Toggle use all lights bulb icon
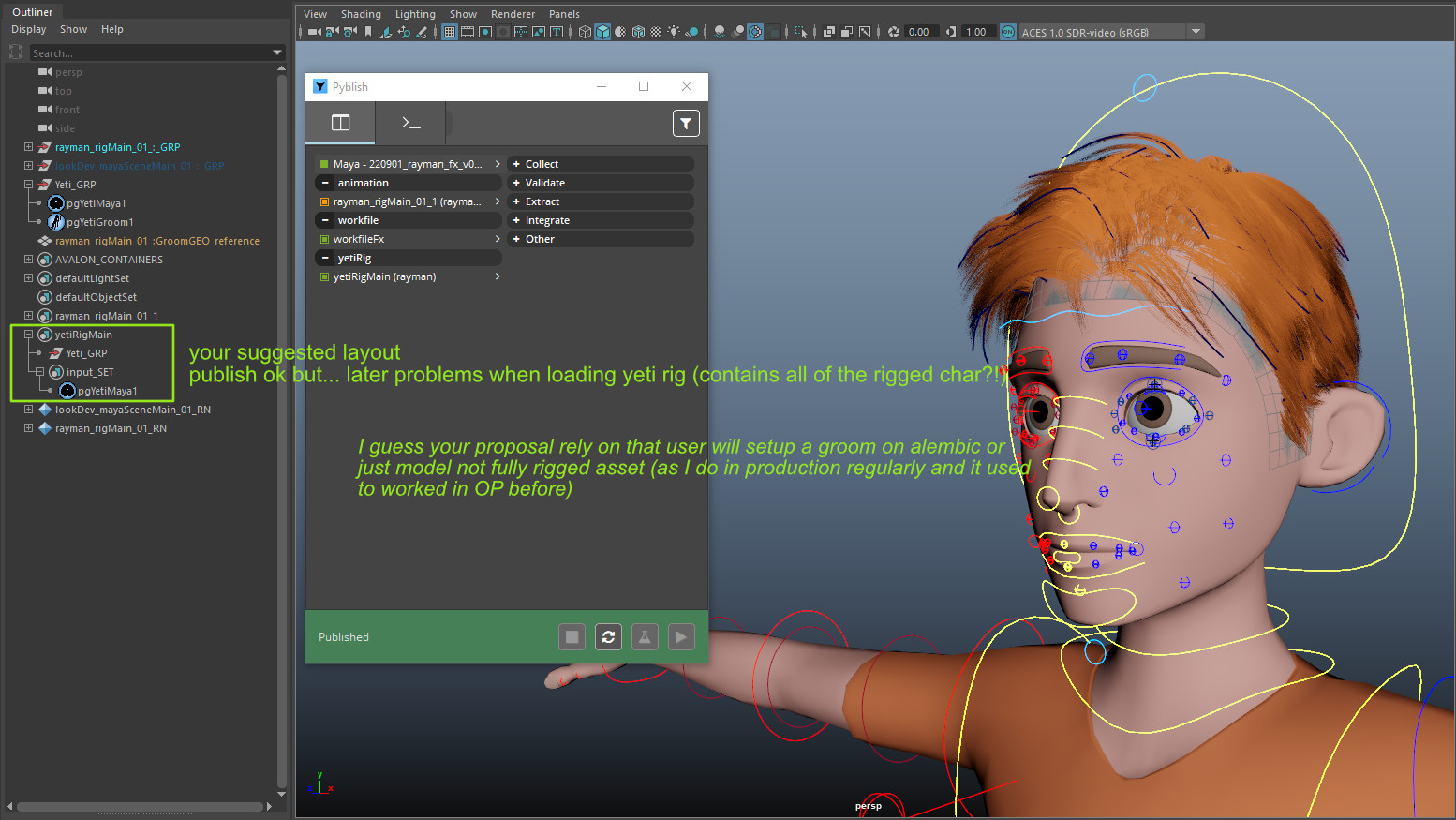Screen dimensions: 1456x820 click(674, 32)
